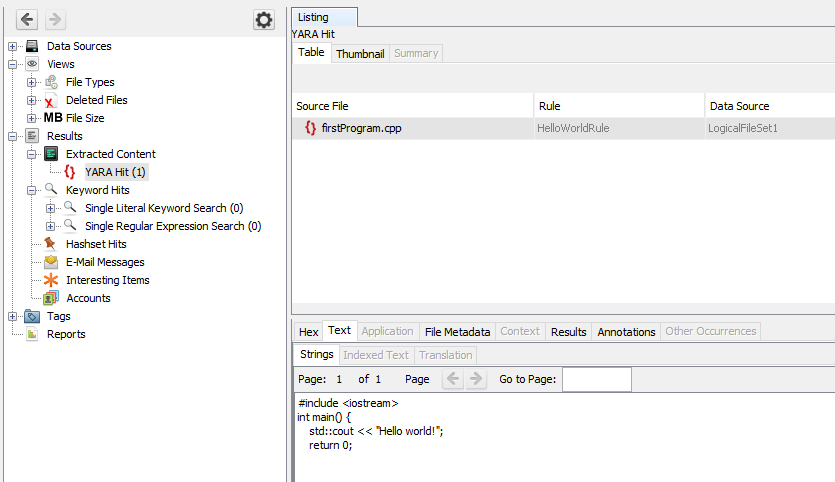Viewport: 835px width, 482px height.
Task: Click the Interesting Items asterisk icon
Action: click(51, 280)
